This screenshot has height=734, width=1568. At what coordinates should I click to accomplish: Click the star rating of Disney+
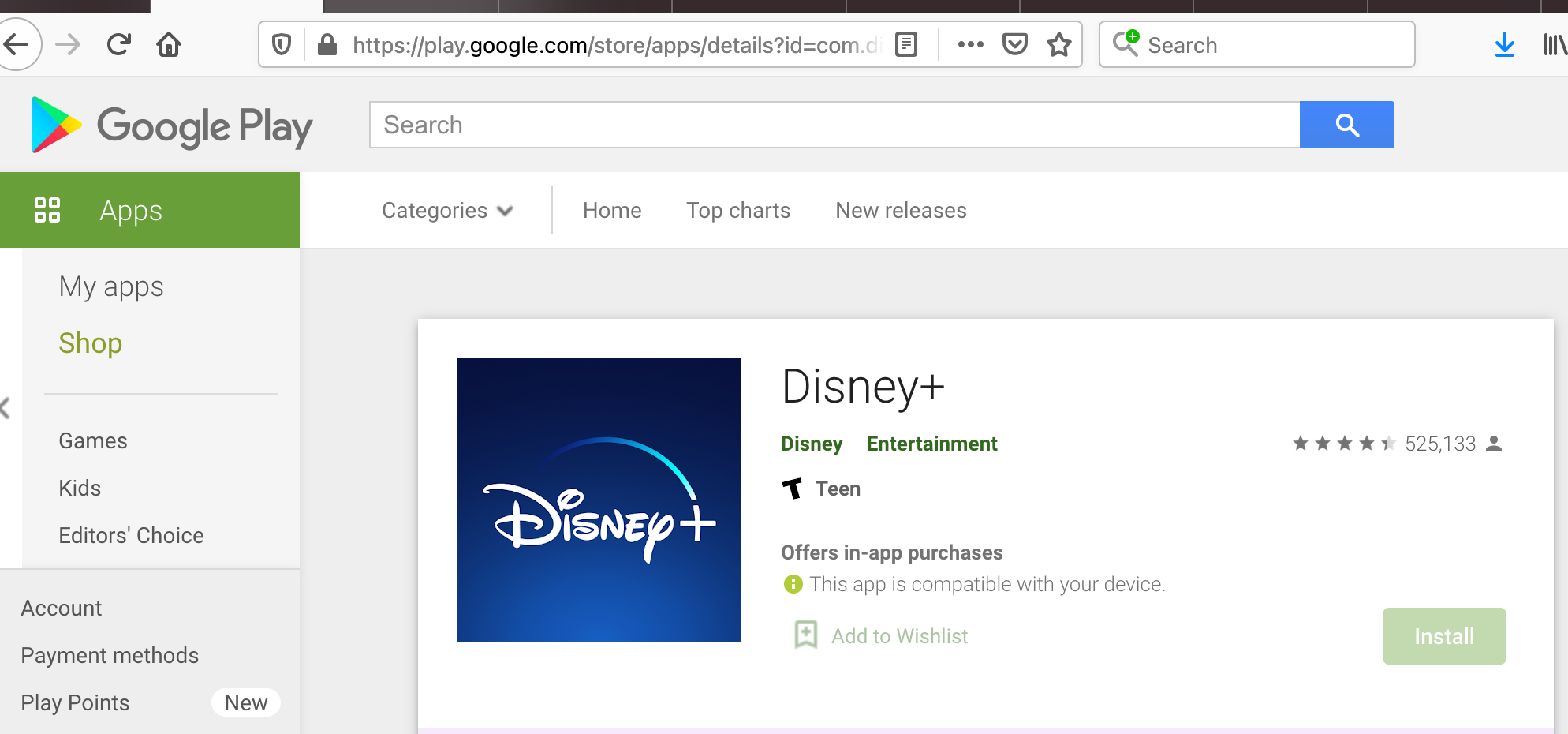click(x=1344, y=444)
